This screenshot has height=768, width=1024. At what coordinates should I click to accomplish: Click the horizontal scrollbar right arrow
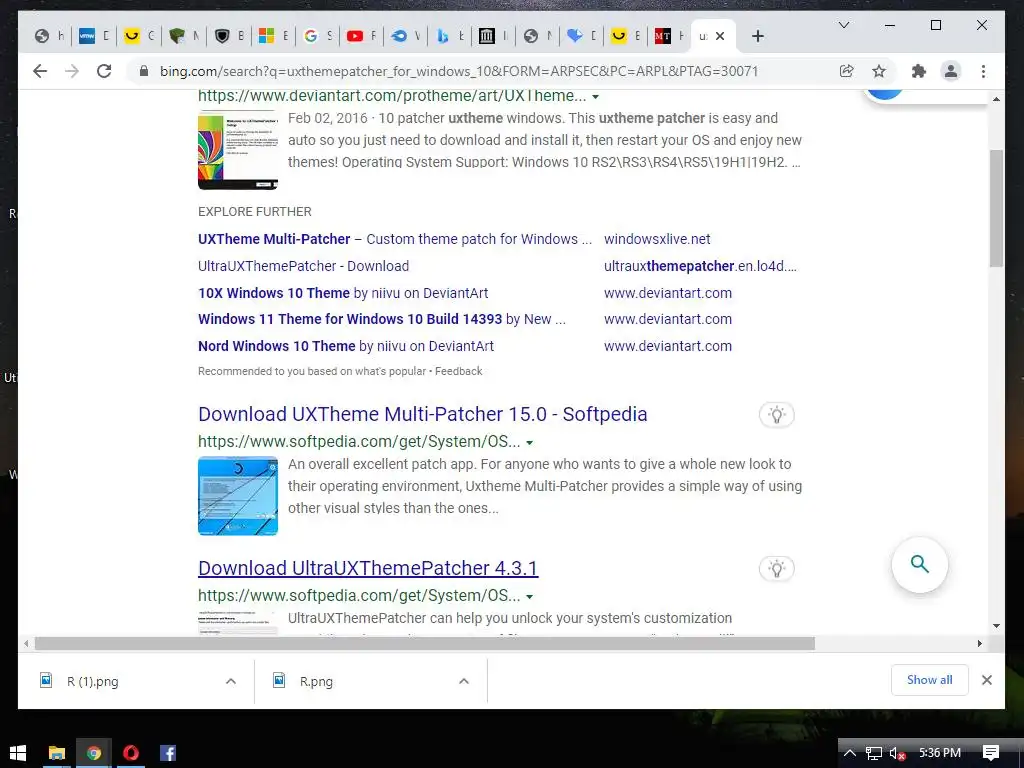tap(980, 643)
